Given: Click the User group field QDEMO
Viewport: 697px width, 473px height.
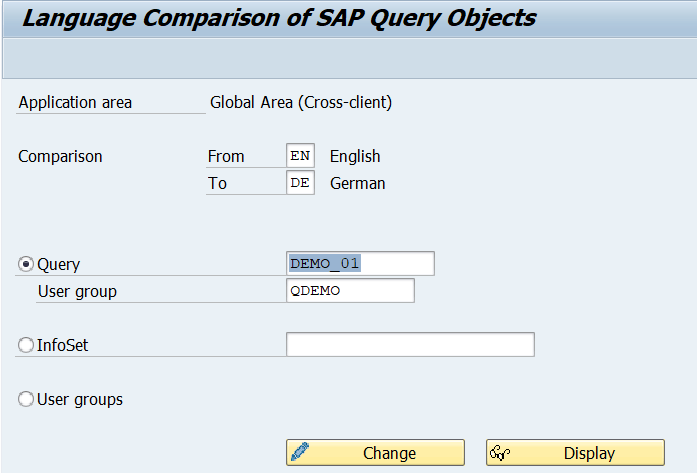Looking at the screenshot, I should 350,290.
